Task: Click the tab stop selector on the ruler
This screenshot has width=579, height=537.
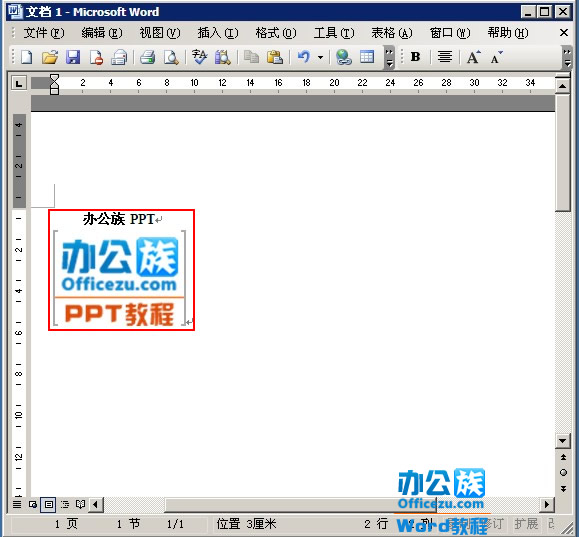Action: (18, 83)
